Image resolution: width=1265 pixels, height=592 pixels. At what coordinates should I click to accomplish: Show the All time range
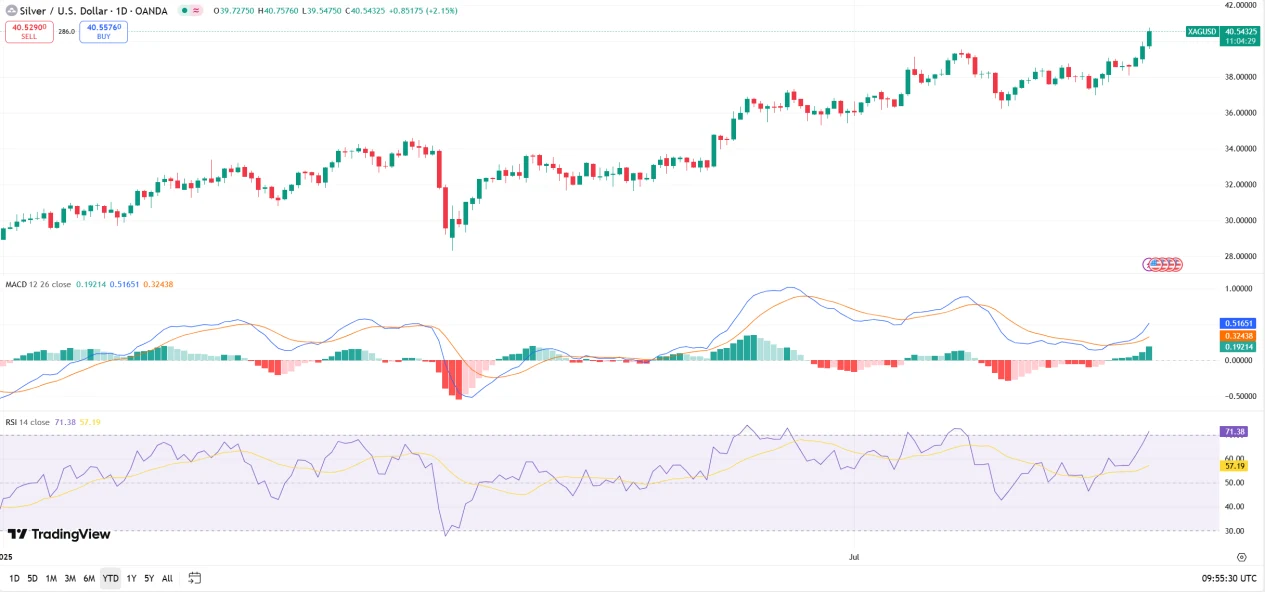tap(167, 578)
